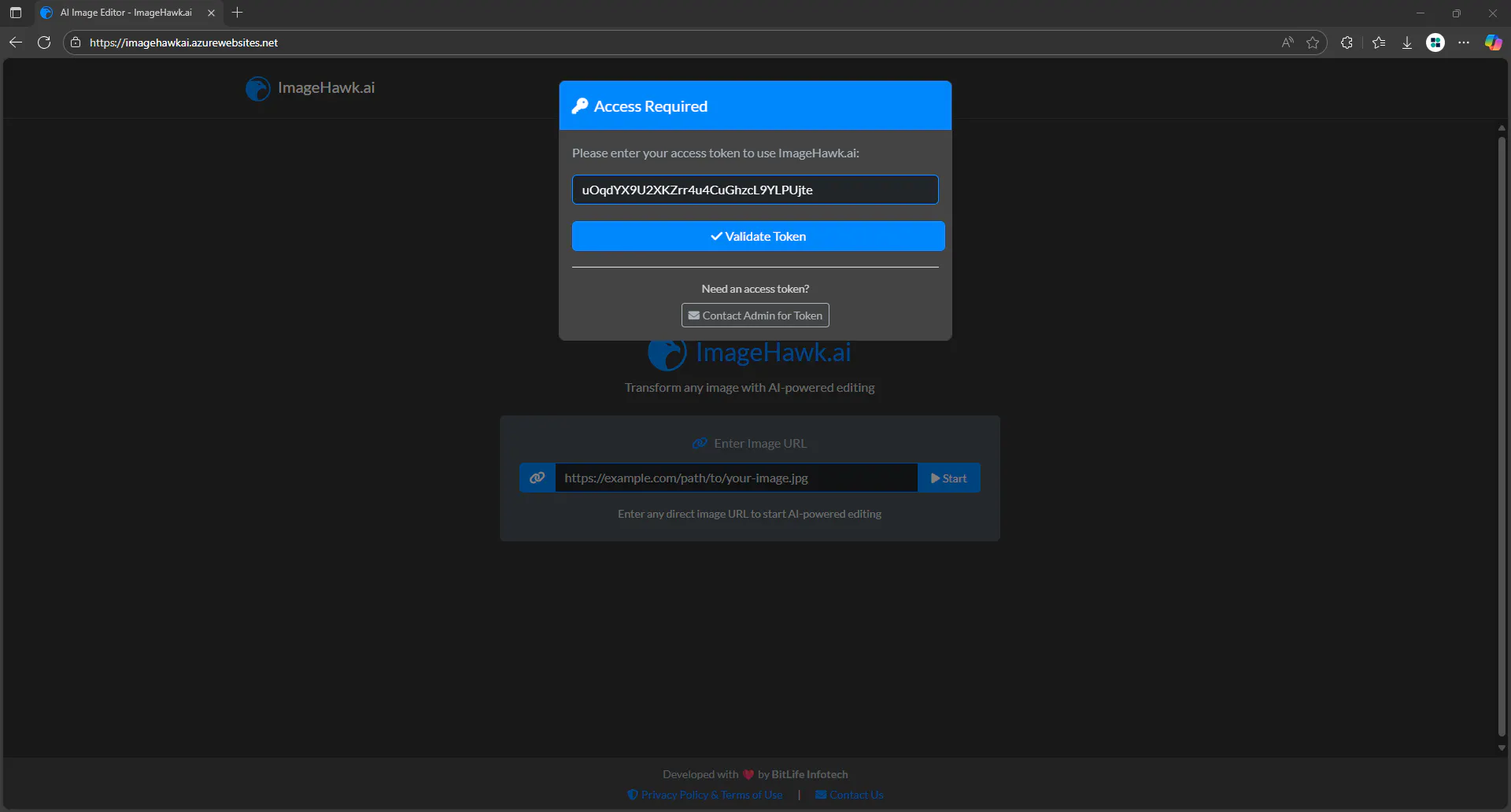Open the Downloads icon
The image size is (1511, 812).
tap(1407, 42)
